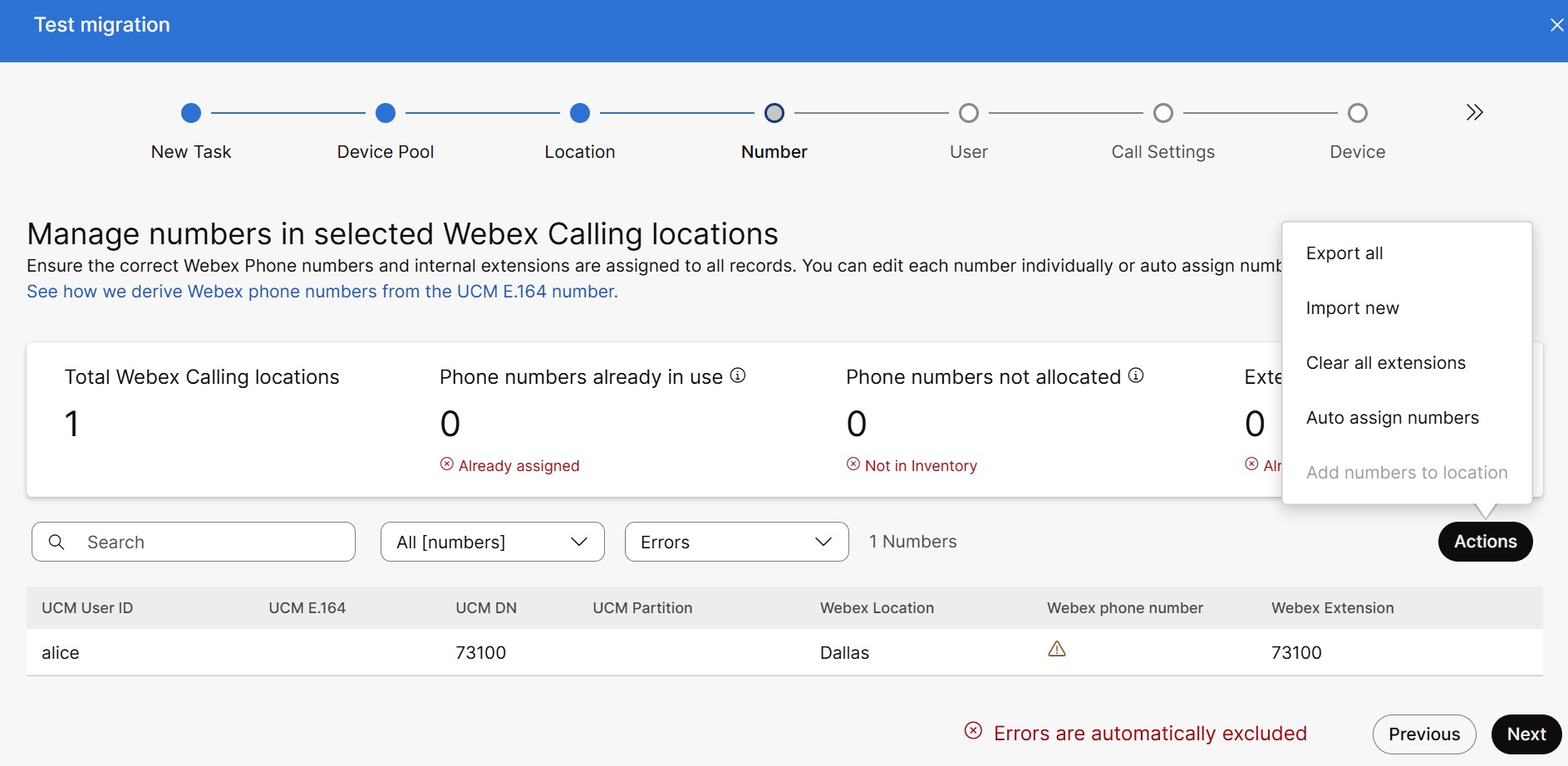Close the Test migration dialog
This screenshot has height=766, width=1568.
(x=1556, y=25)
